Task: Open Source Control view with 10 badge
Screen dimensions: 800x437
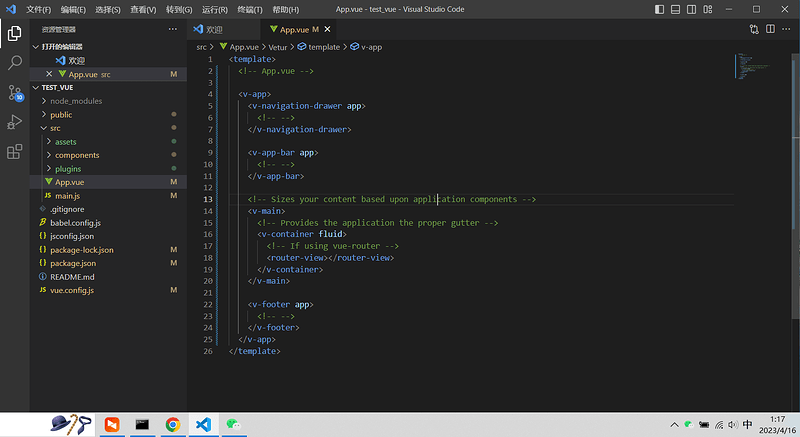Action: pyautogui.click(x=15, y=93)
